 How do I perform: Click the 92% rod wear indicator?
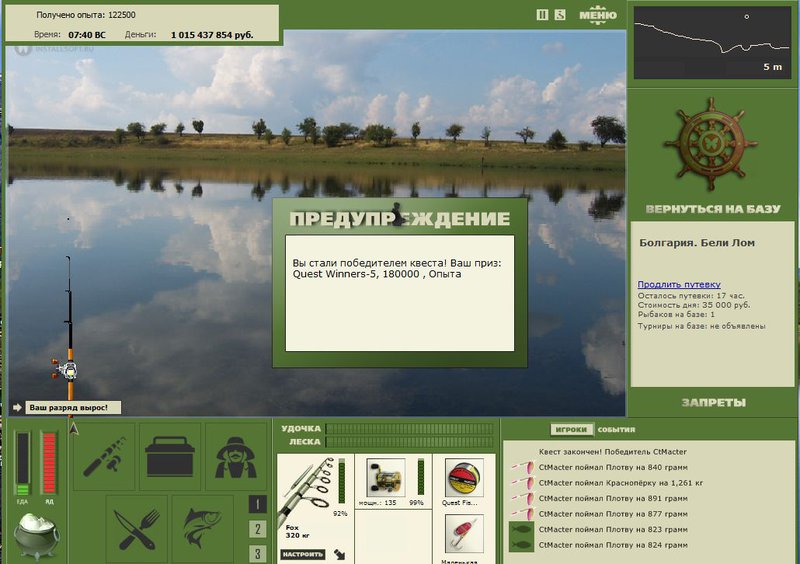[341, 482]
